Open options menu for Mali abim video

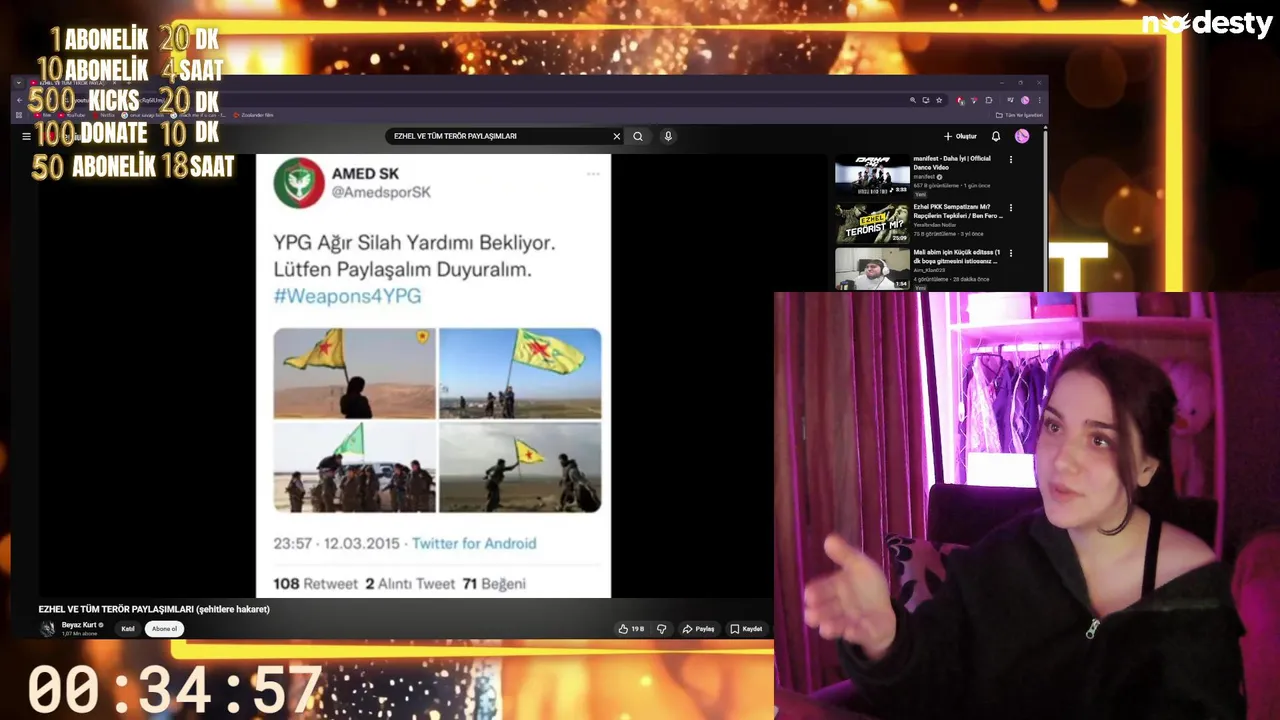pyautogui.click(x=1010, y=254)
